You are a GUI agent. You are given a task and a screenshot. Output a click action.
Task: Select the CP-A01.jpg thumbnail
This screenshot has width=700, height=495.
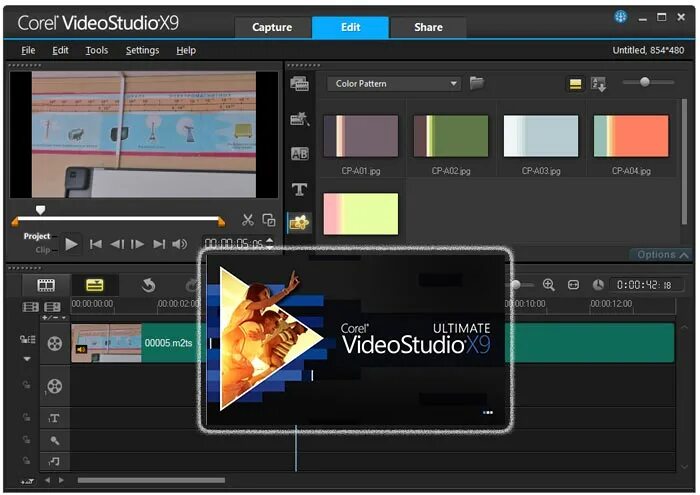pyautogui.click(x=361, y=136)
